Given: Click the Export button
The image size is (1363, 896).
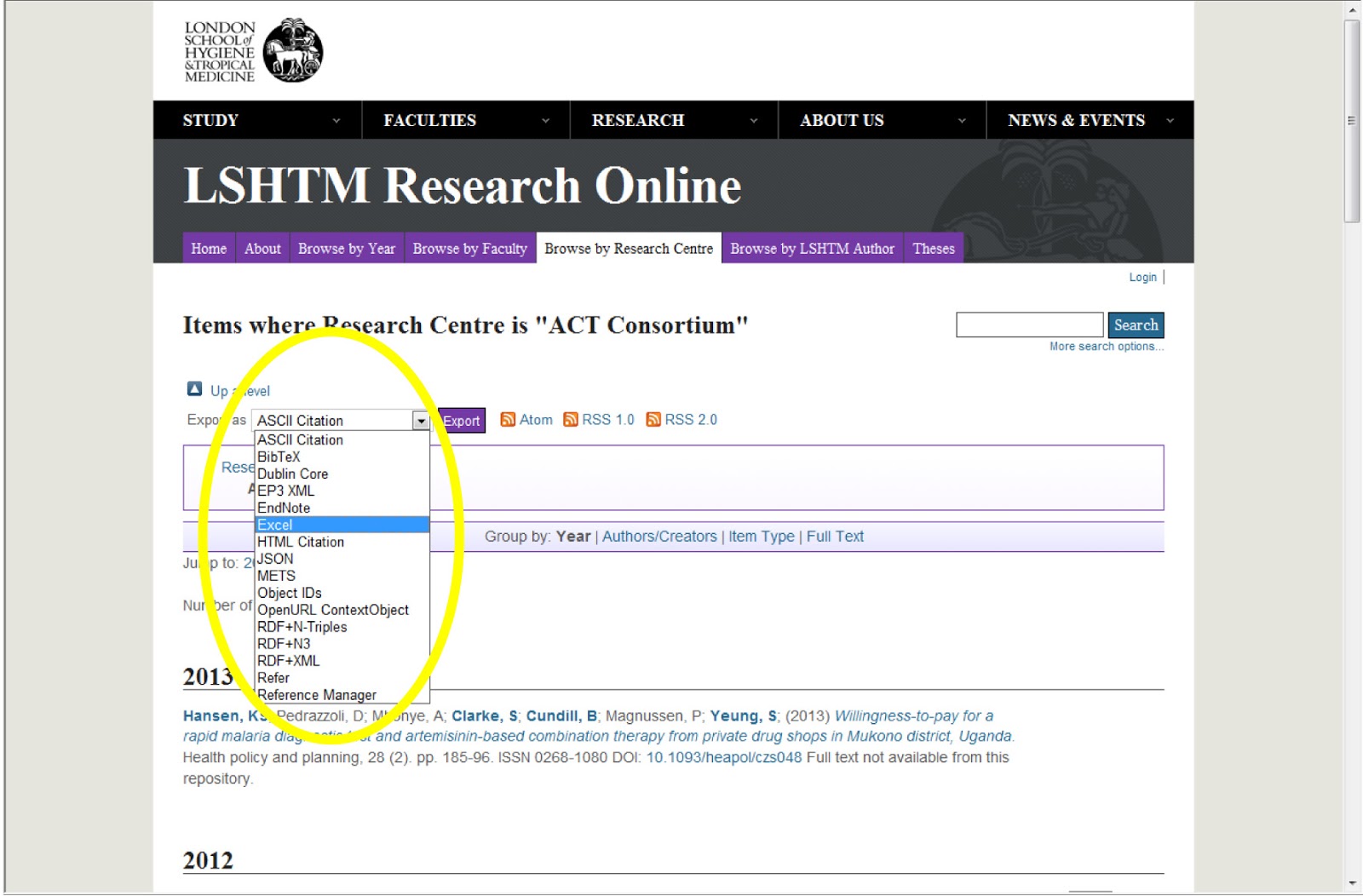Looking at the screenshot, I should pyautogui.click(x=461, y=421).
